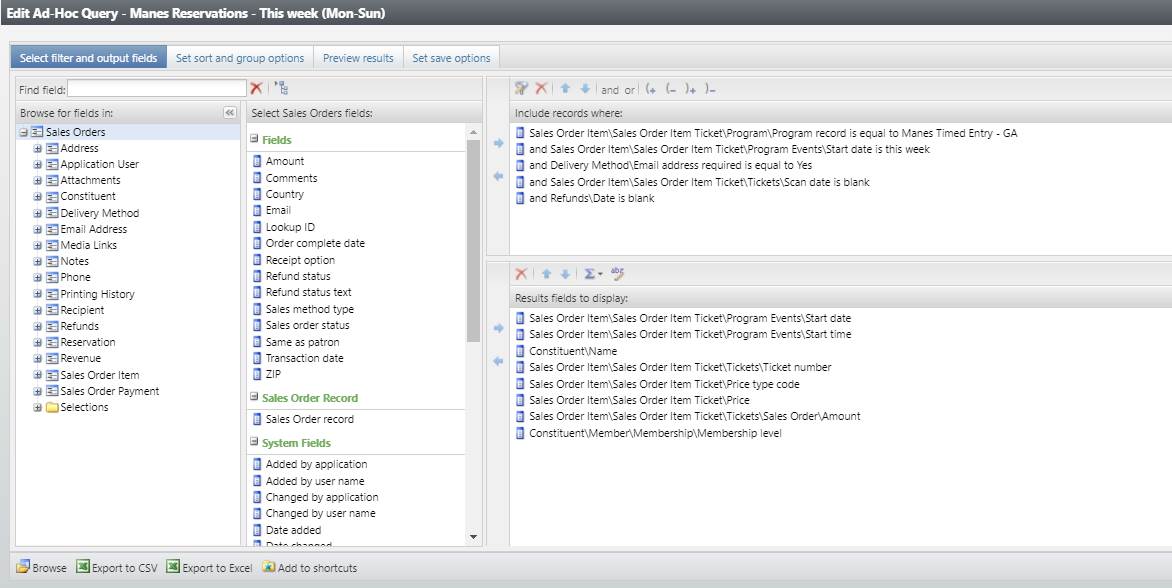Expand the Refunds tree node
The image size is (1172, 588).
pyautogui.click(x=38, y=326)
